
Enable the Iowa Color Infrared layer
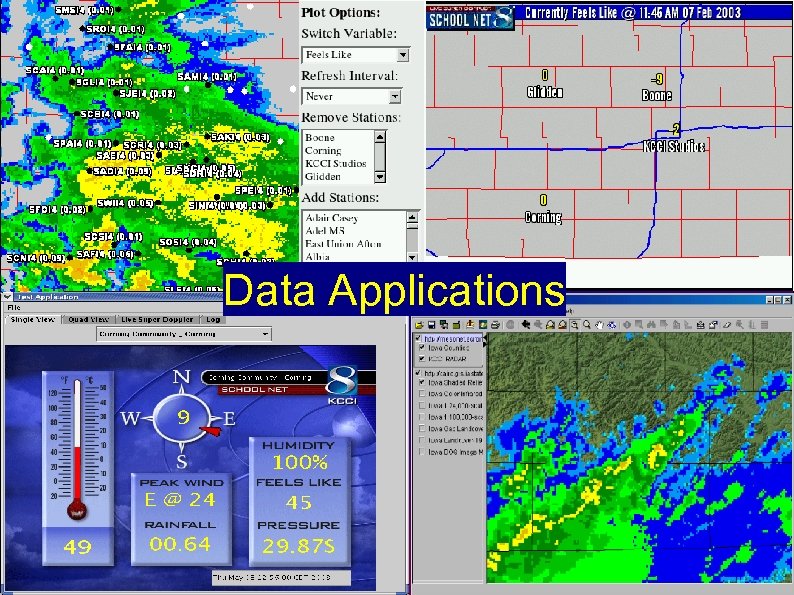[x=422, y=393]
